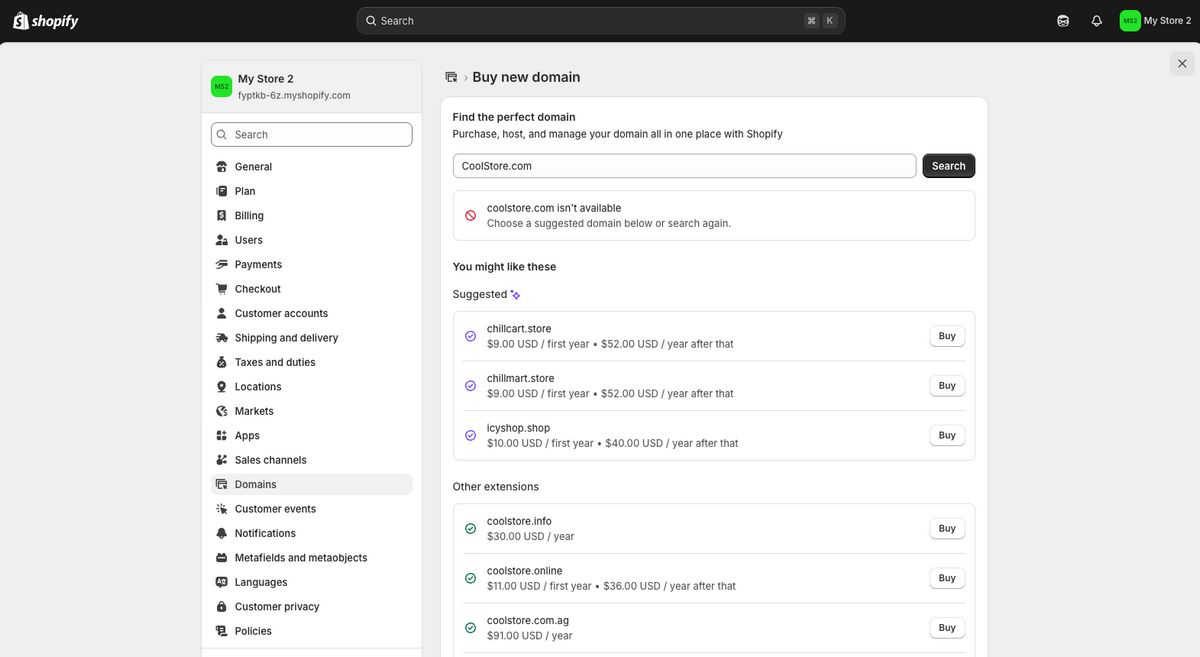Click the Checkout cart icon in the sidebar
Image resolution: width=1200 pixels, height=657 pixels.
tap(222, 289)
